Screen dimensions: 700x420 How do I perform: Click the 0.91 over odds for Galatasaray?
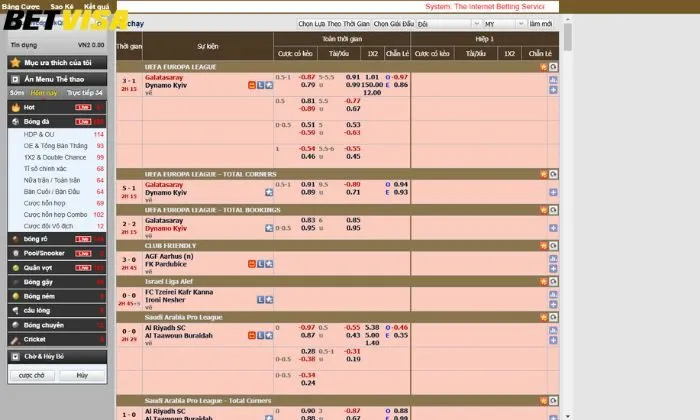(353, 77)
